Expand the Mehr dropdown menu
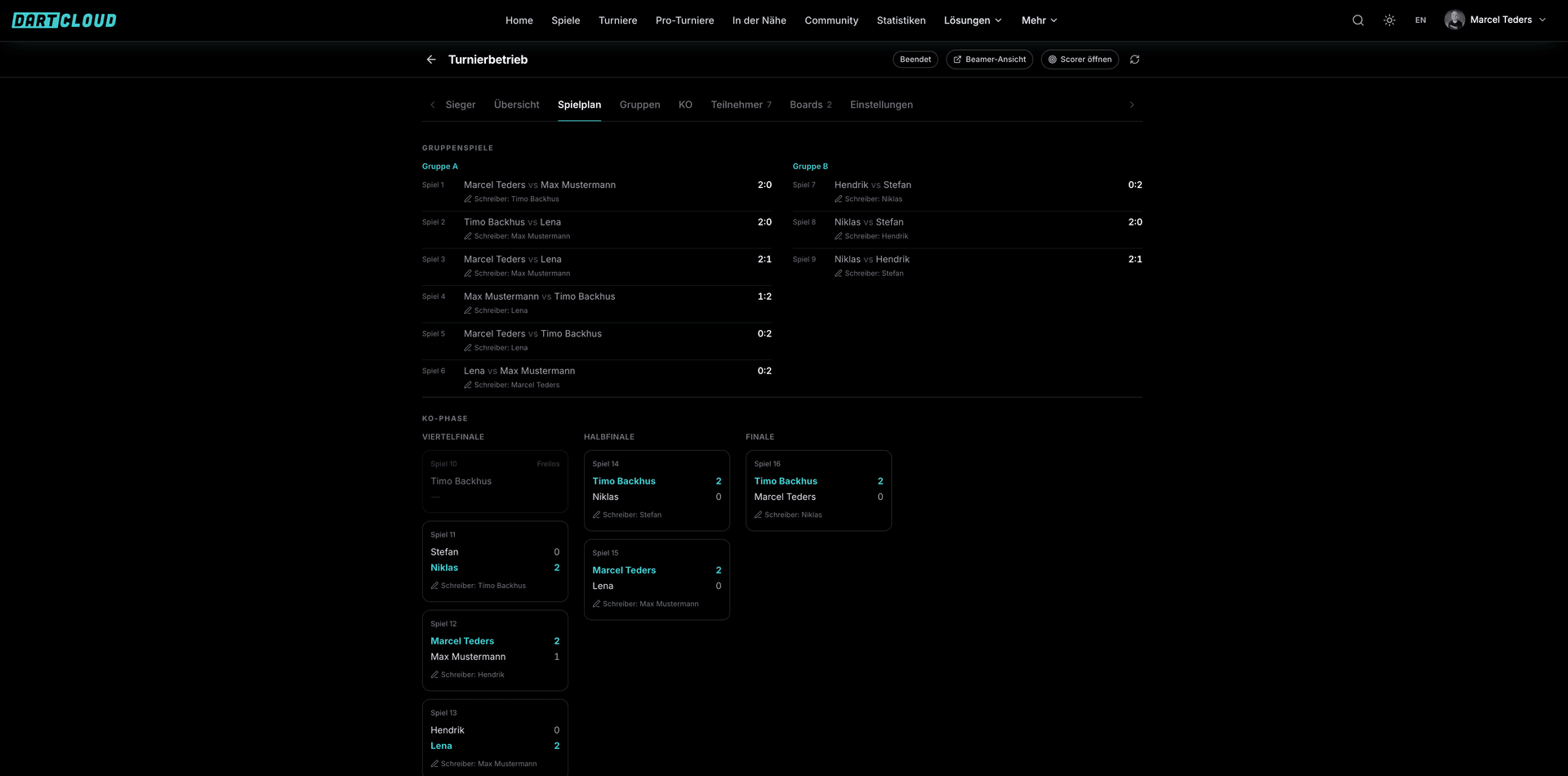 pyautogui.click(x=1039, y=20)
